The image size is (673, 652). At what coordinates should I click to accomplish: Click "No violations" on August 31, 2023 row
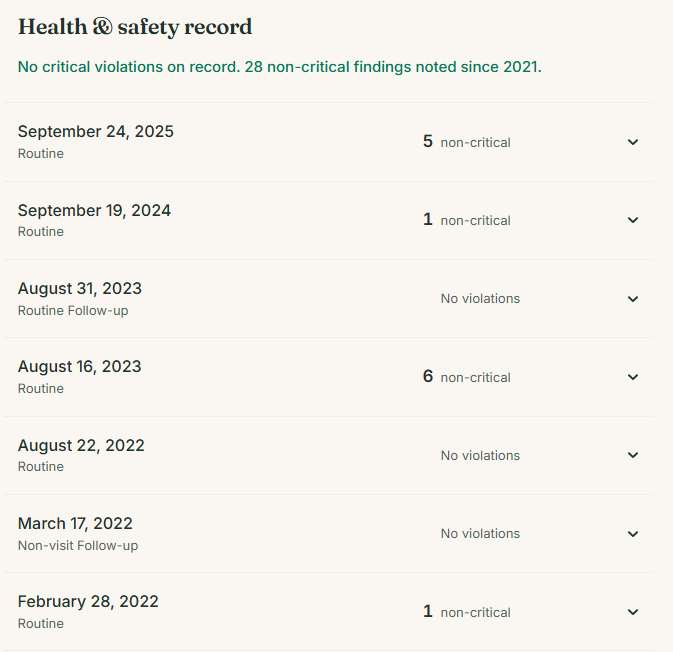(x=480, y=298)
